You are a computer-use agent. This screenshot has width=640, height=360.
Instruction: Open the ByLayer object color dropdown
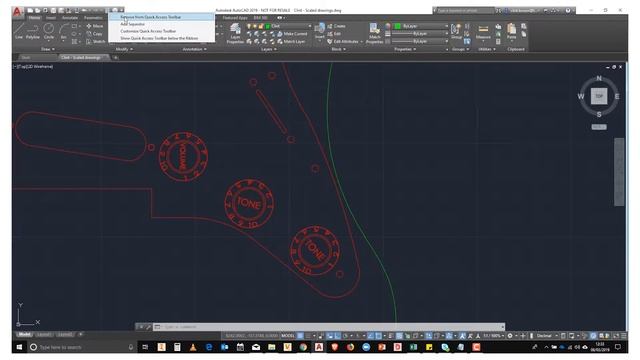click(446, 26)
